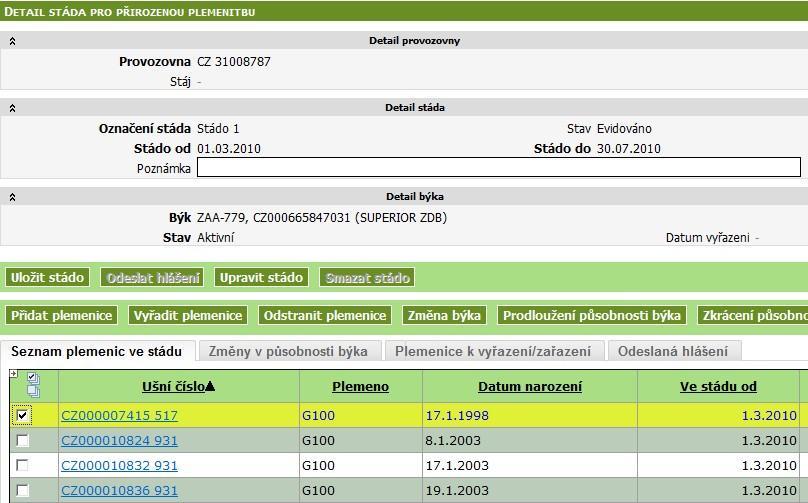The image size is (808, 503).
Task: Click the bull status value Aktivní
Action: (x=215, y=238)
